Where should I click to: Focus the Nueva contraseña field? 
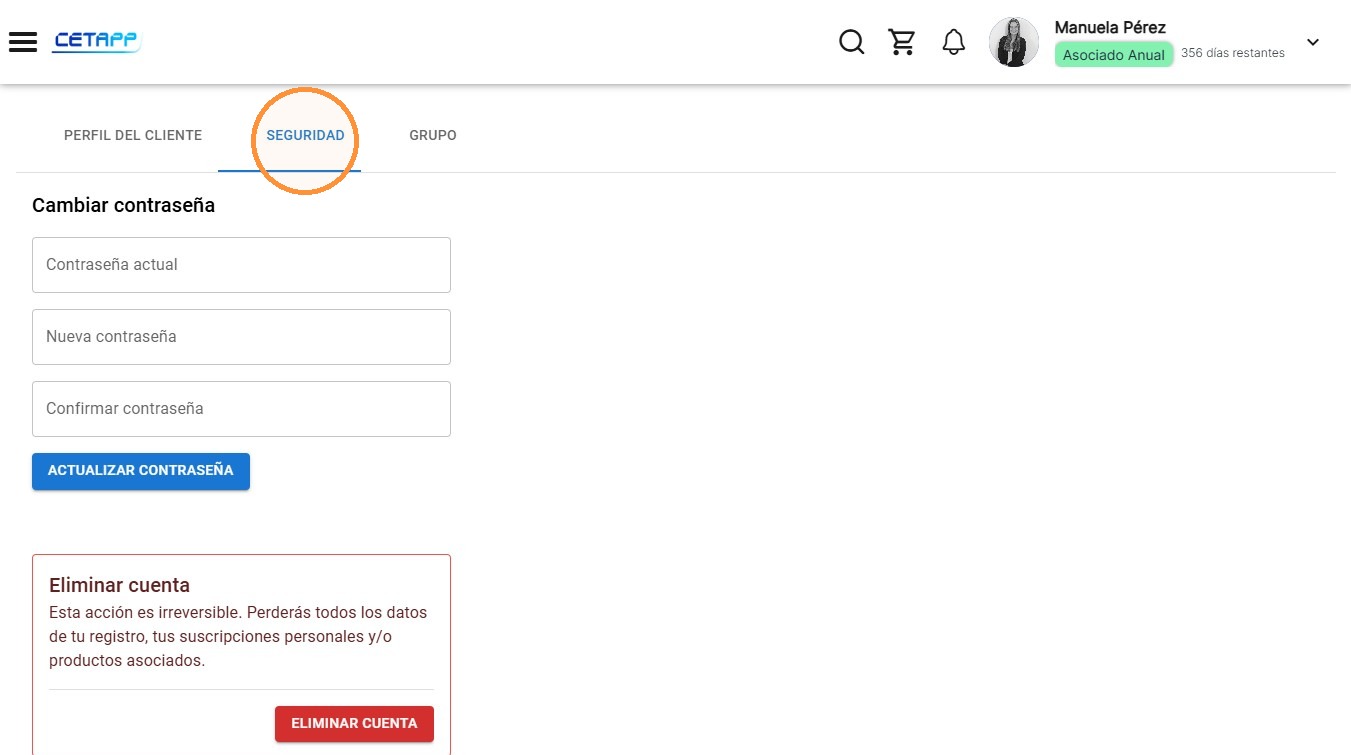click(241, 337)
